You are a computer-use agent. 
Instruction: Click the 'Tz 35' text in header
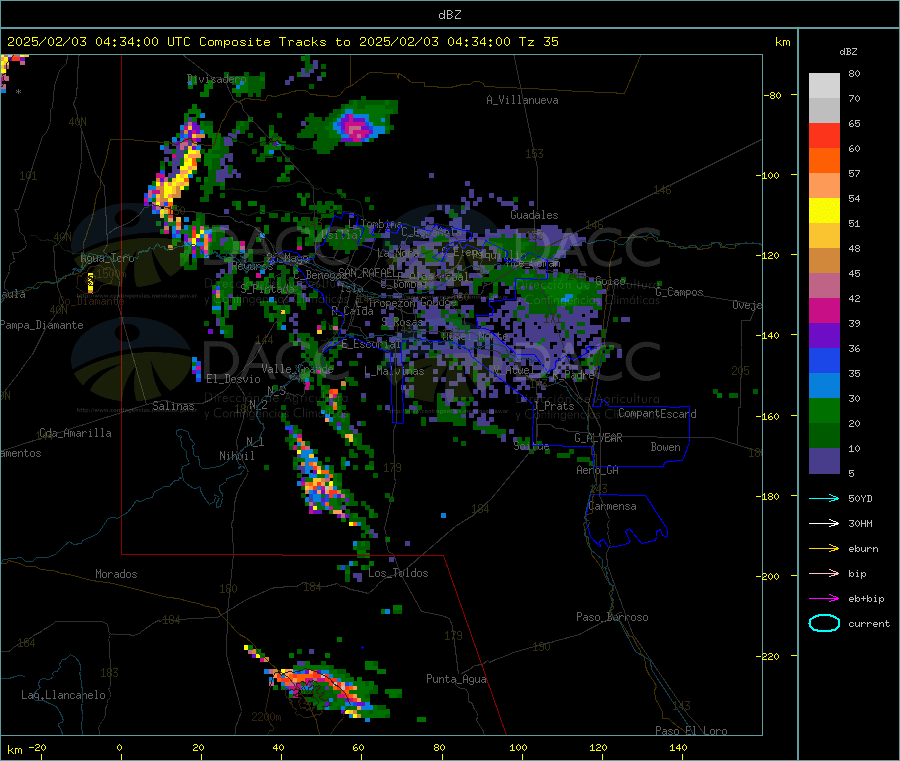point(538,42)
